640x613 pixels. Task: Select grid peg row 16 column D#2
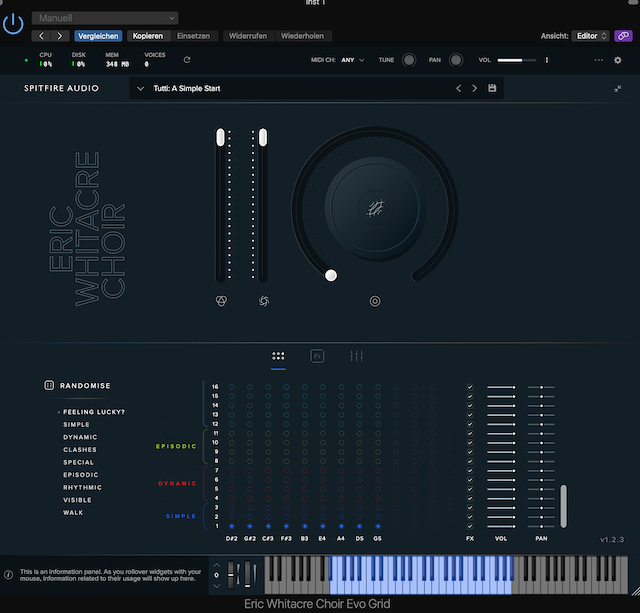pos(232,387)
